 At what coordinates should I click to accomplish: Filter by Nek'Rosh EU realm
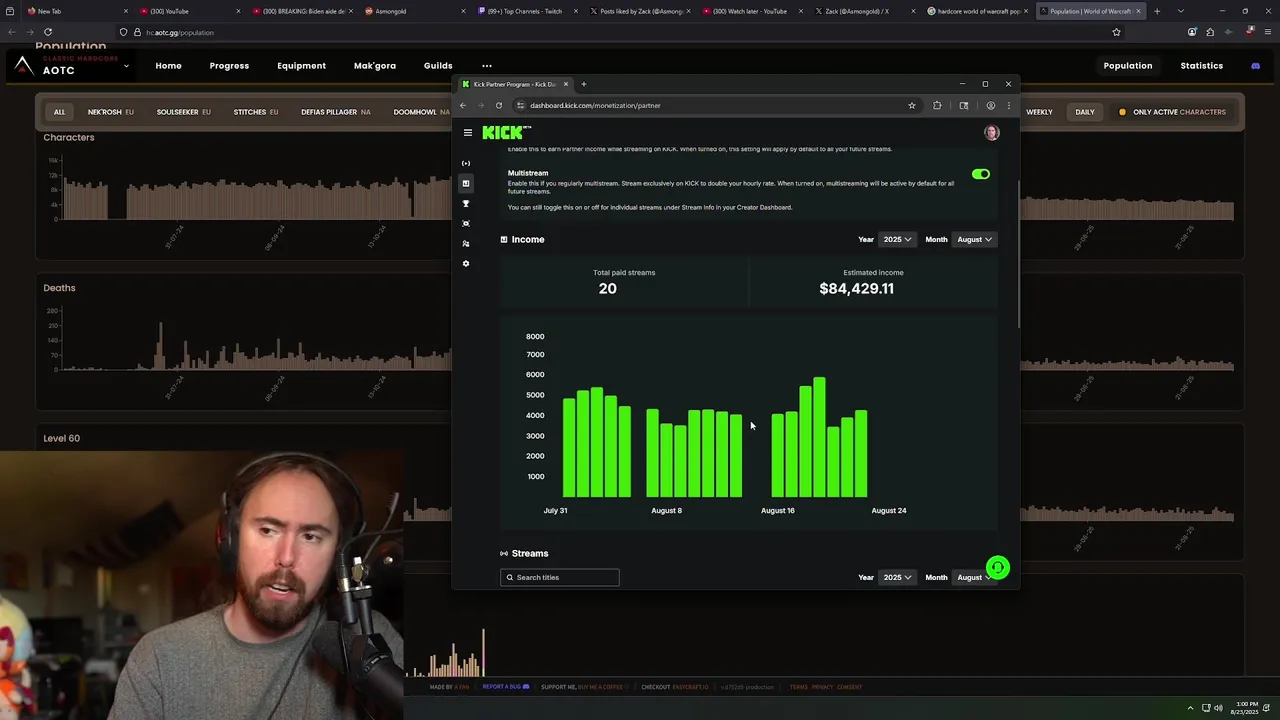(111, 112)
